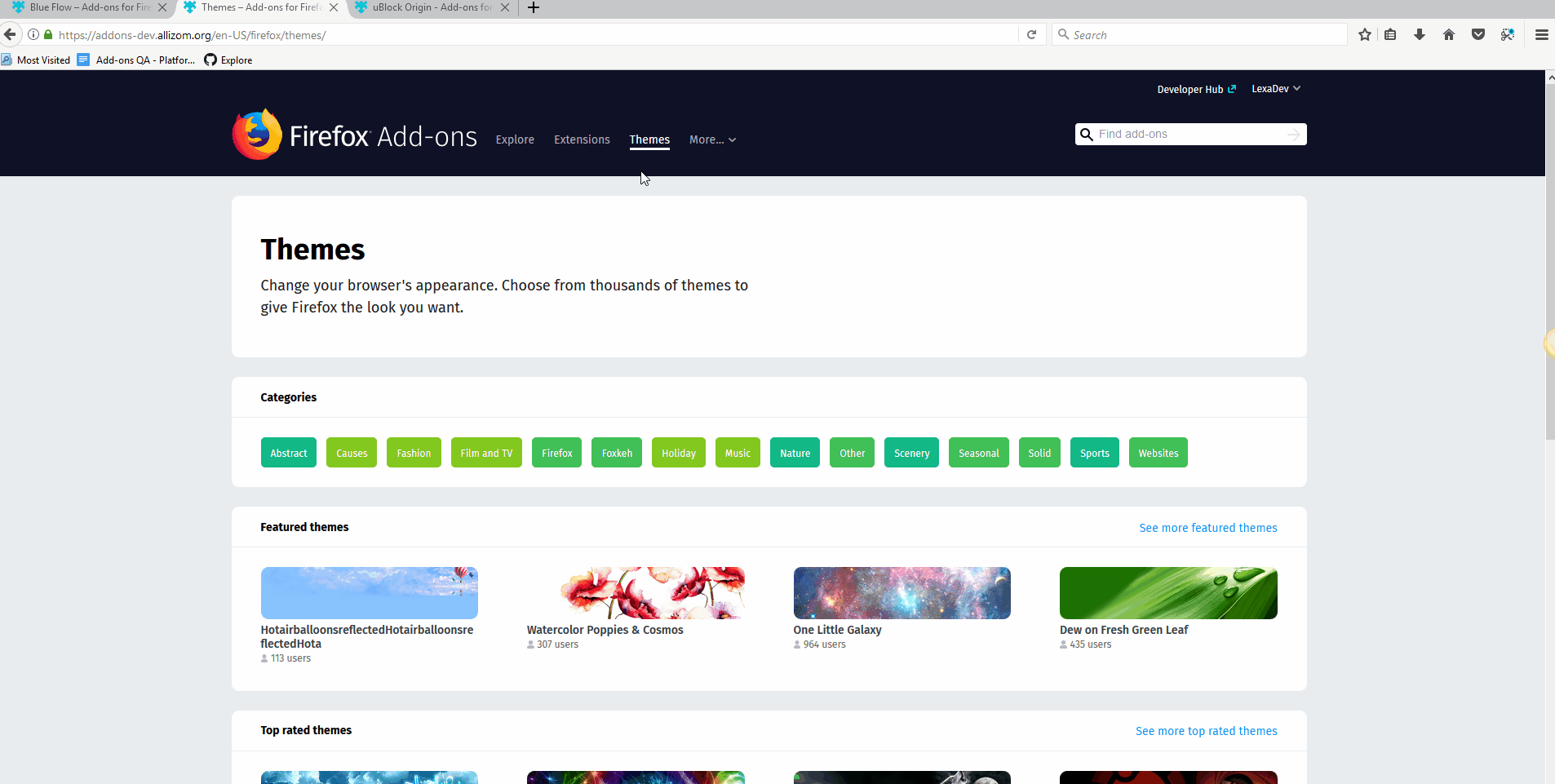Click See more top rated themes

click(x=1207, y=731)
